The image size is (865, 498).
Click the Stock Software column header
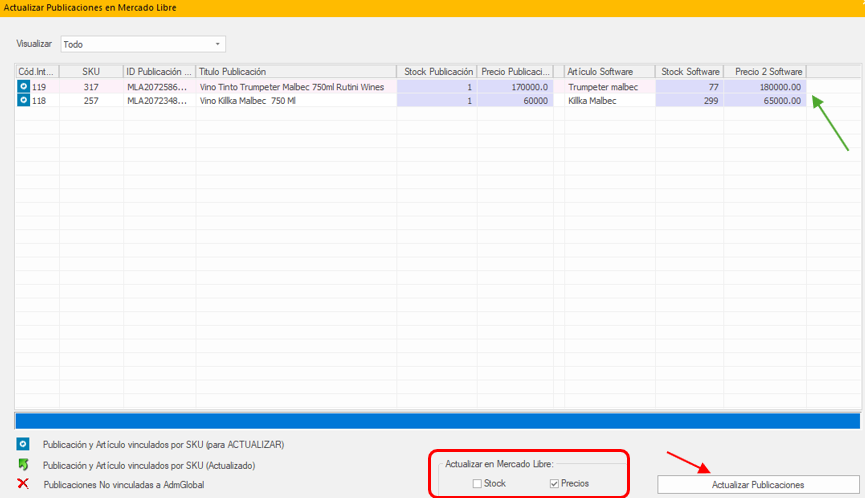(x=690, y=72)
